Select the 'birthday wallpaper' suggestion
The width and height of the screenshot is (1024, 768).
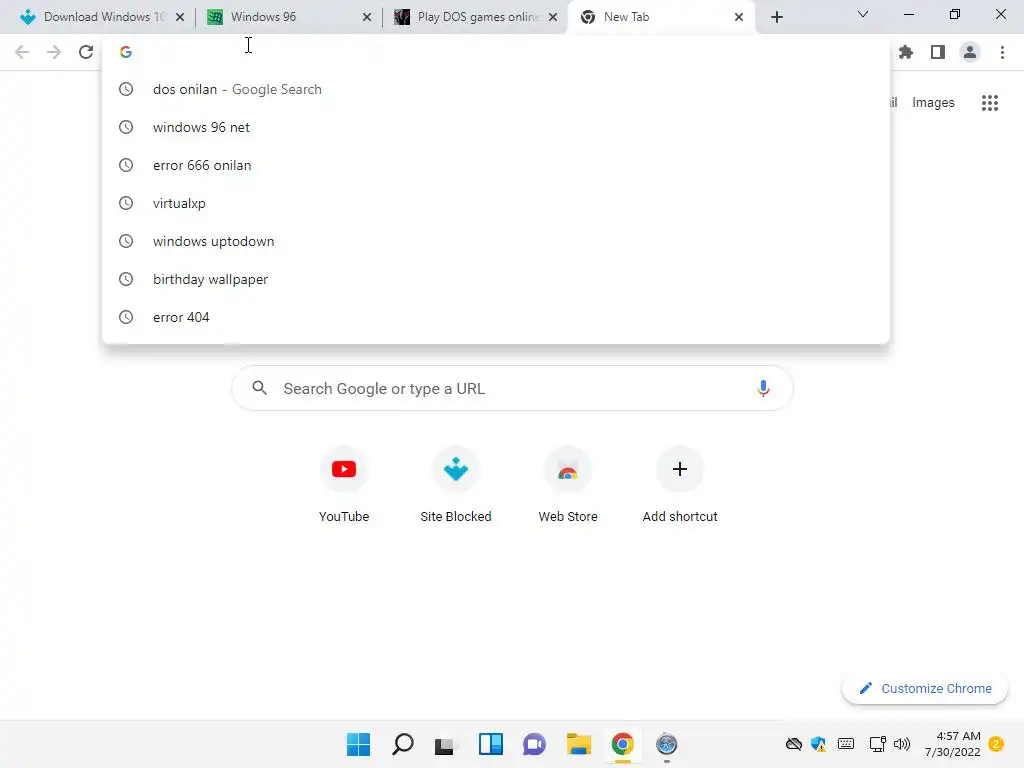pyautogui.click(x=496, y=279)
